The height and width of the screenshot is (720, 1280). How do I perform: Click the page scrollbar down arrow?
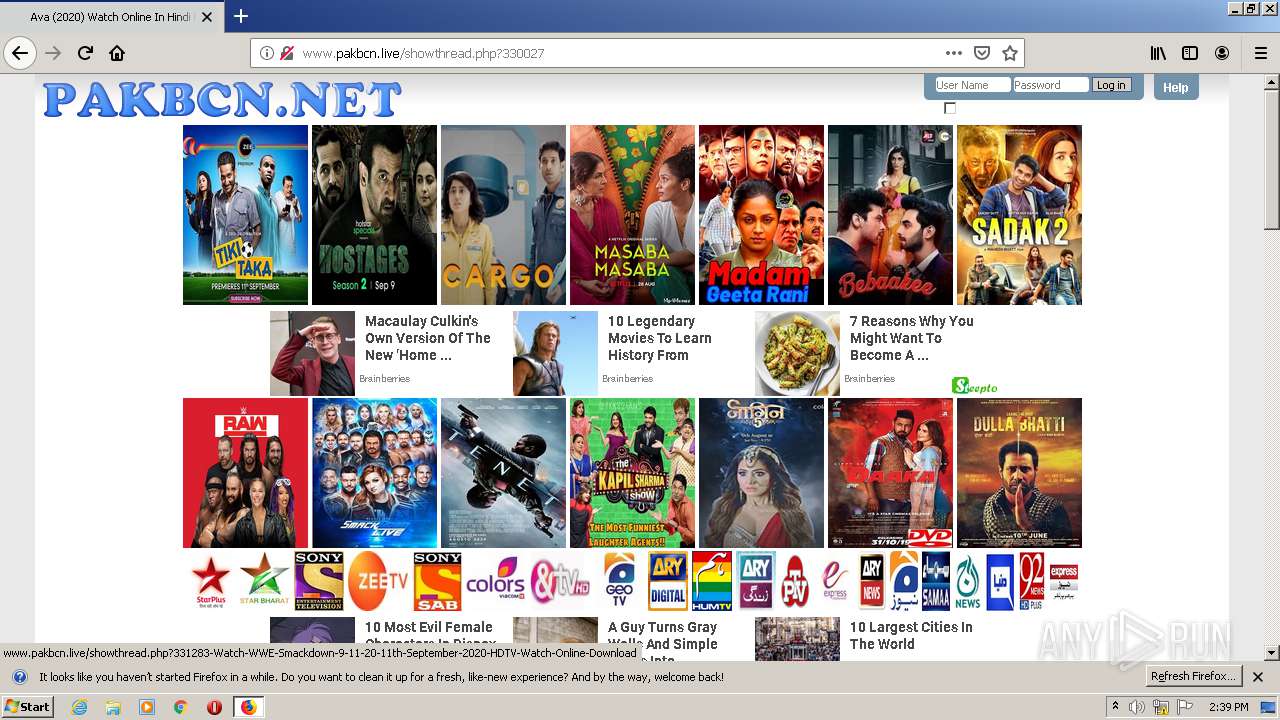tap(1272, 653)
